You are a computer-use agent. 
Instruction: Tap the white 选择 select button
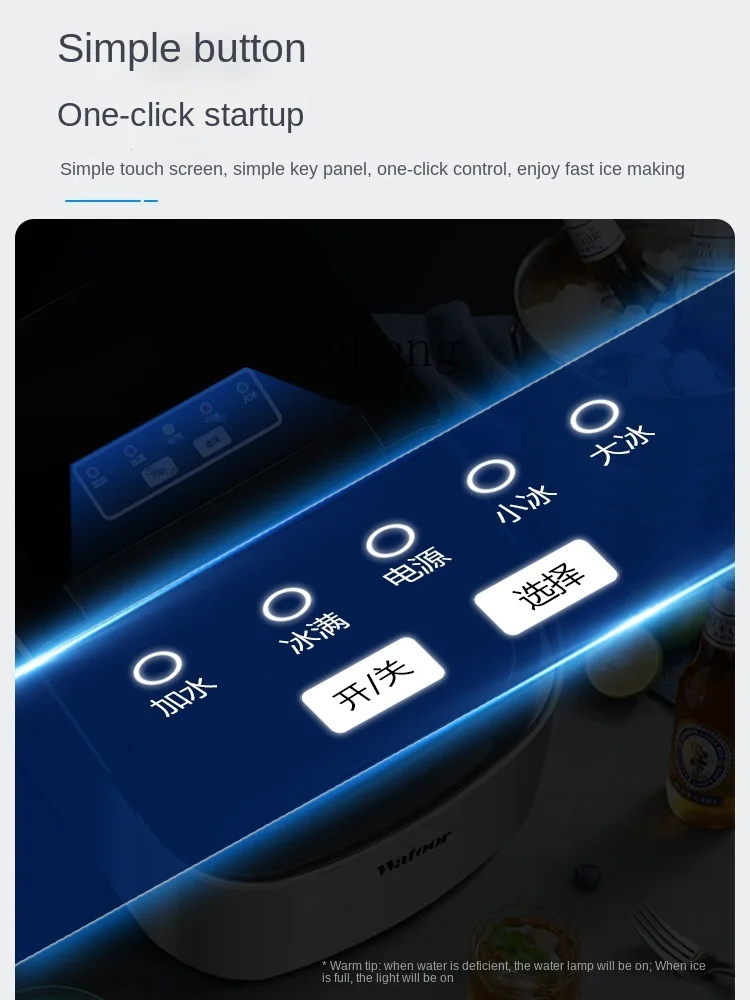(547, 587)
